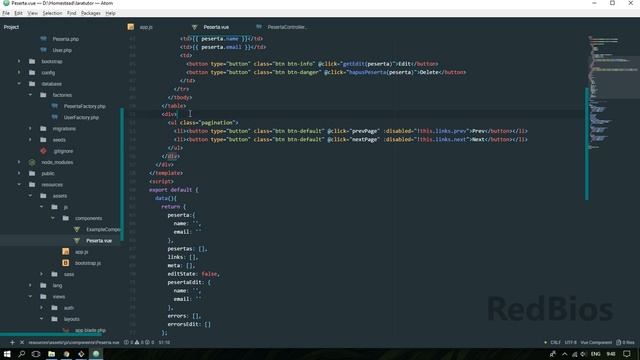Click User.php PHP file icon
This screenshot has height=360, width=640.
44,50
